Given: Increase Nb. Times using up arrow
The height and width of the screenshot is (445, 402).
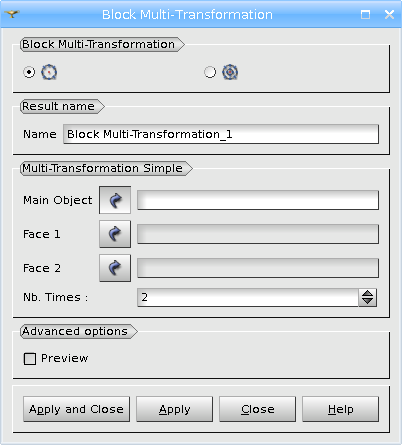Looking at the screenshot, I should tap(367, 293).
